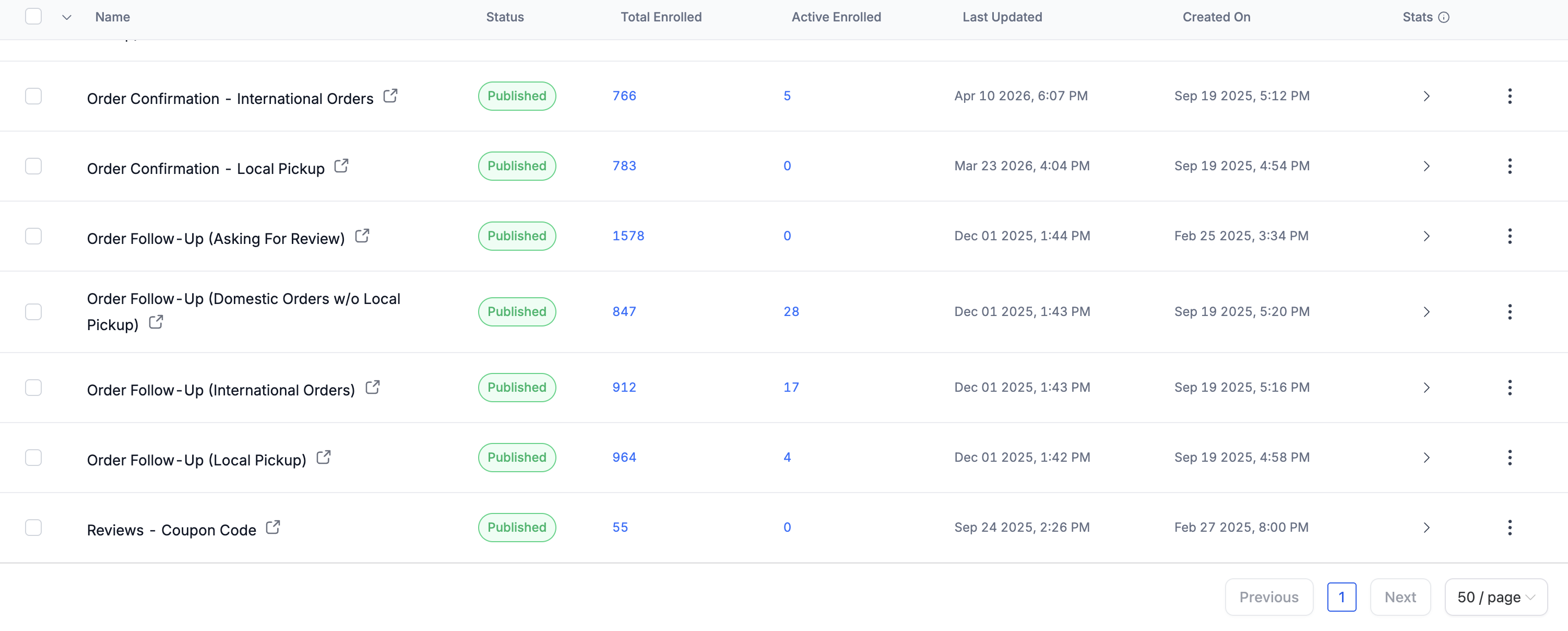Viewport: 1568px width, 631px height.
Task: Open three-dot menu for Domestic Orders follow-up row
Action: click(x=1510, y=312)
